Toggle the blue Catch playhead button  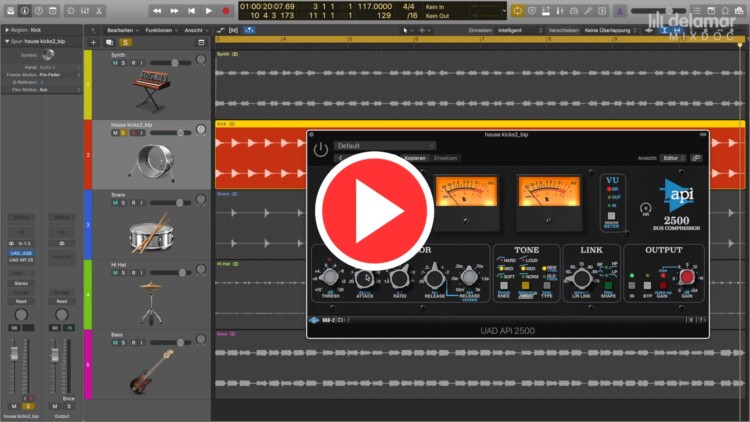pyautogui.click(x=249, y=30)
